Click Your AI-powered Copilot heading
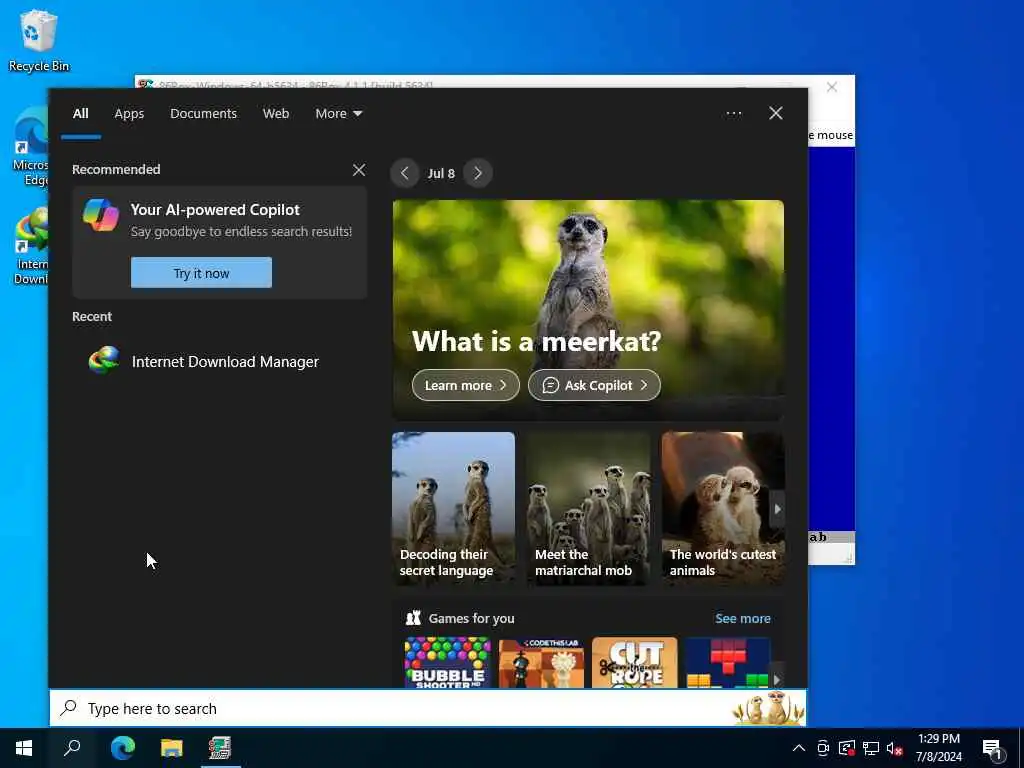The width and height of the screenshot is (1024, 768). 215,210
